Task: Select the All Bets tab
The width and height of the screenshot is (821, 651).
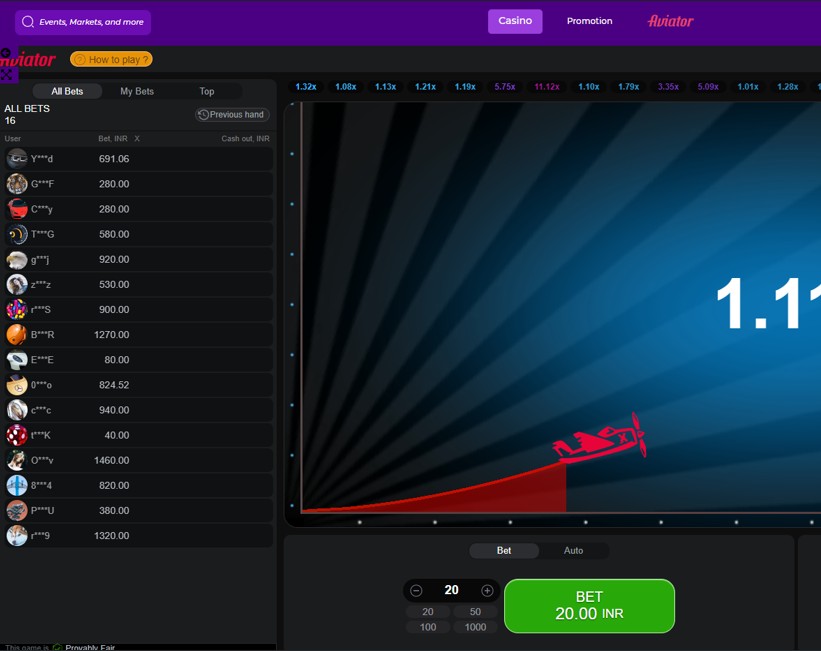Action: coord(67,91)
